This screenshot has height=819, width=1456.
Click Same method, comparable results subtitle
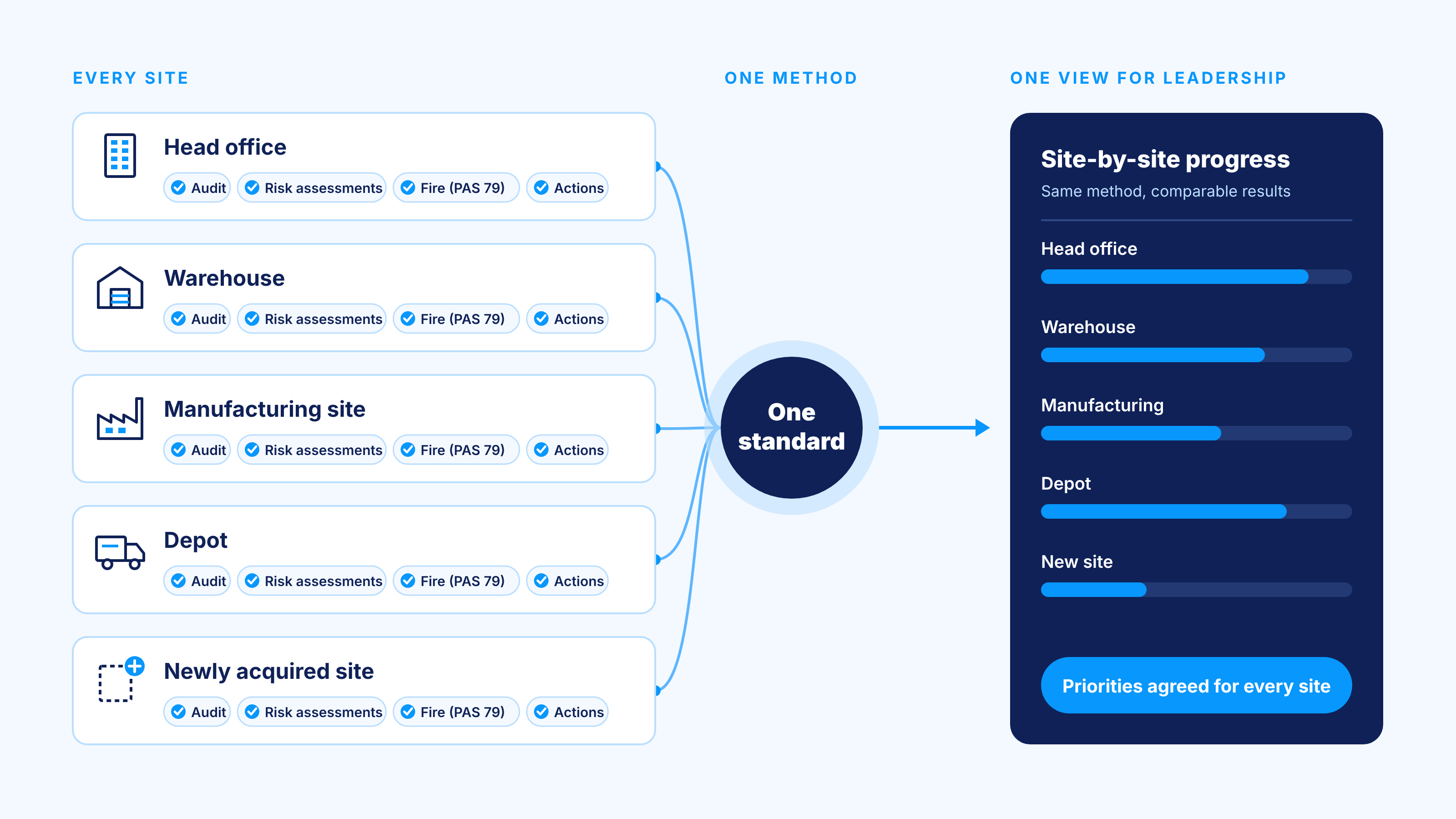click(x=1165, y=192)
